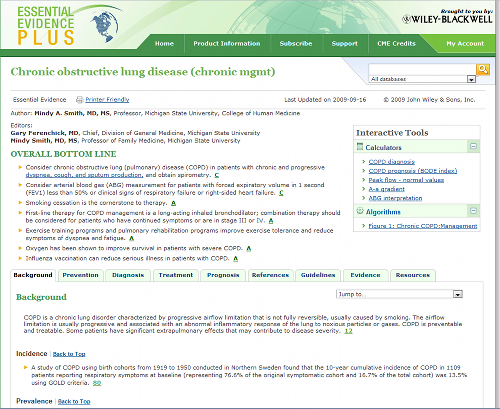
Task: Click the orange search magnifier icon
Action: pos(483,70)
